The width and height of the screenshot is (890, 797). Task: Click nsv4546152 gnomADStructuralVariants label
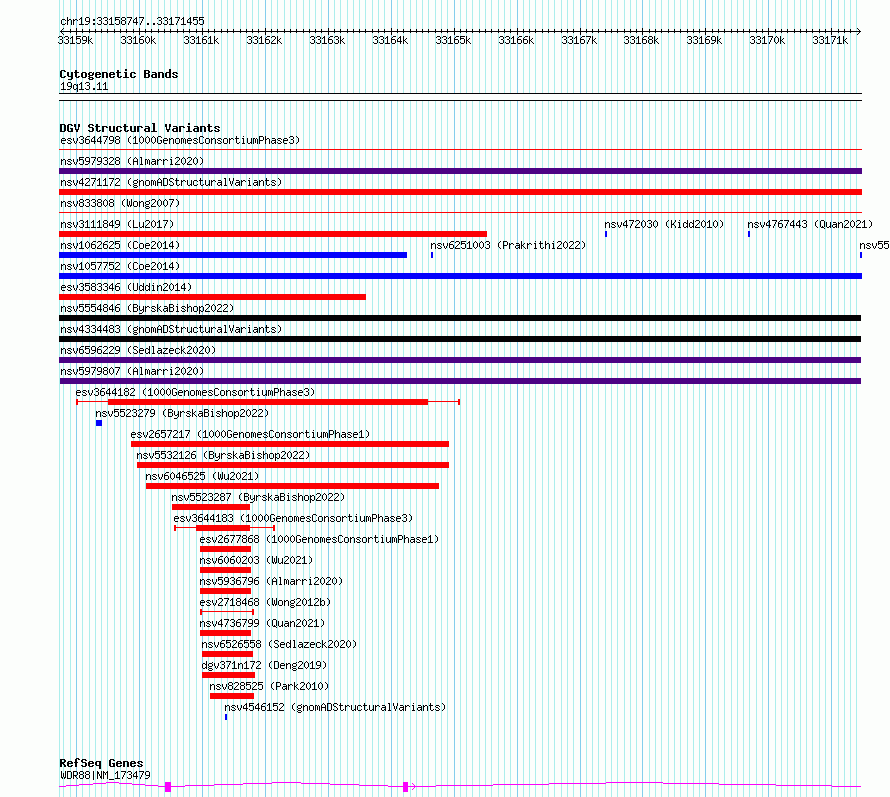click(x=335, y=707)
